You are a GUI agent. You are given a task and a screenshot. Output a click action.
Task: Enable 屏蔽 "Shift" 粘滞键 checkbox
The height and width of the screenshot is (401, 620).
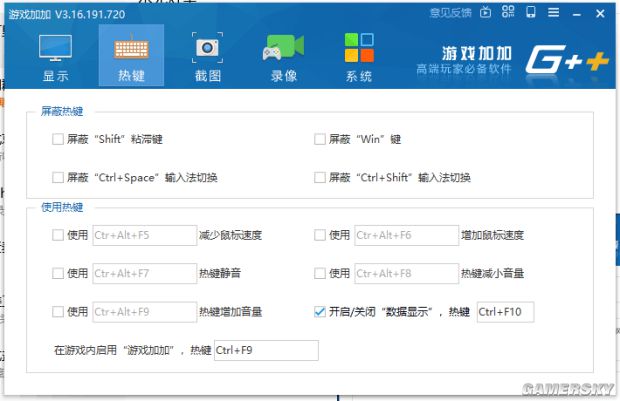58,140
